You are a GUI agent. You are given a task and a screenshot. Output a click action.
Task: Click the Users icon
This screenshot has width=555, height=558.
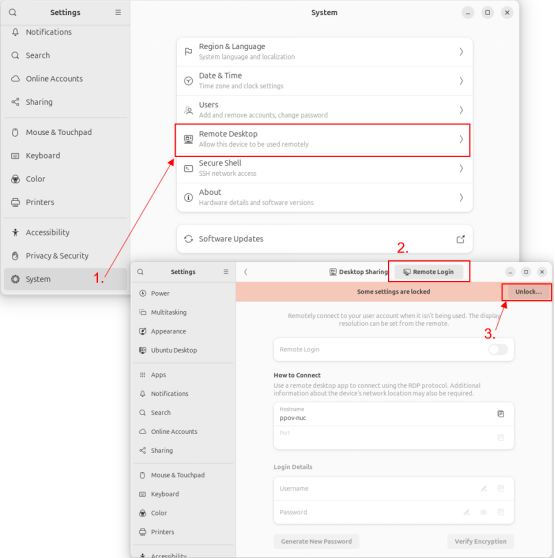coord(188,110)
